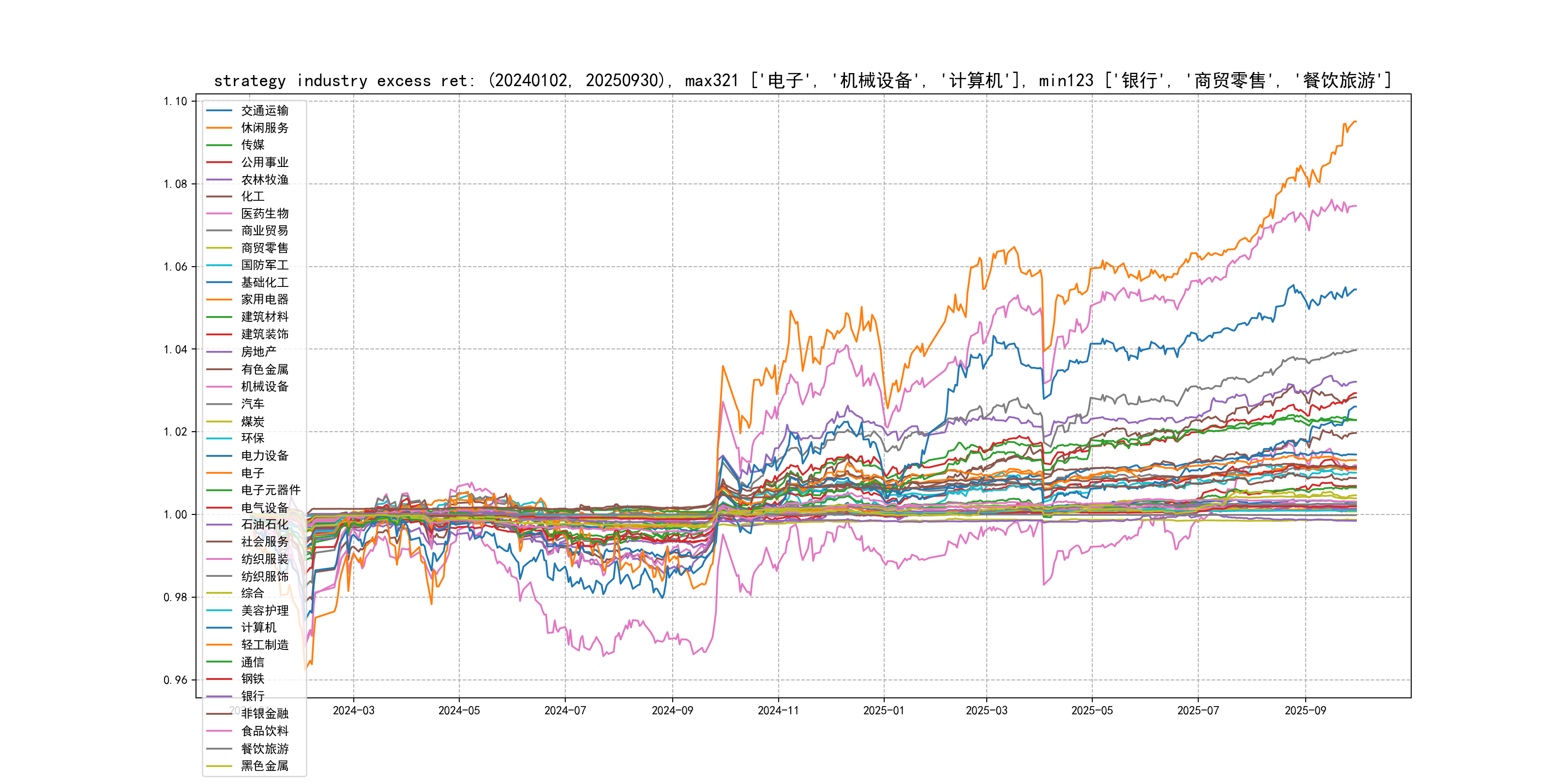Click the red swatch next to 建筑装饰

click(x=219, y=334)
